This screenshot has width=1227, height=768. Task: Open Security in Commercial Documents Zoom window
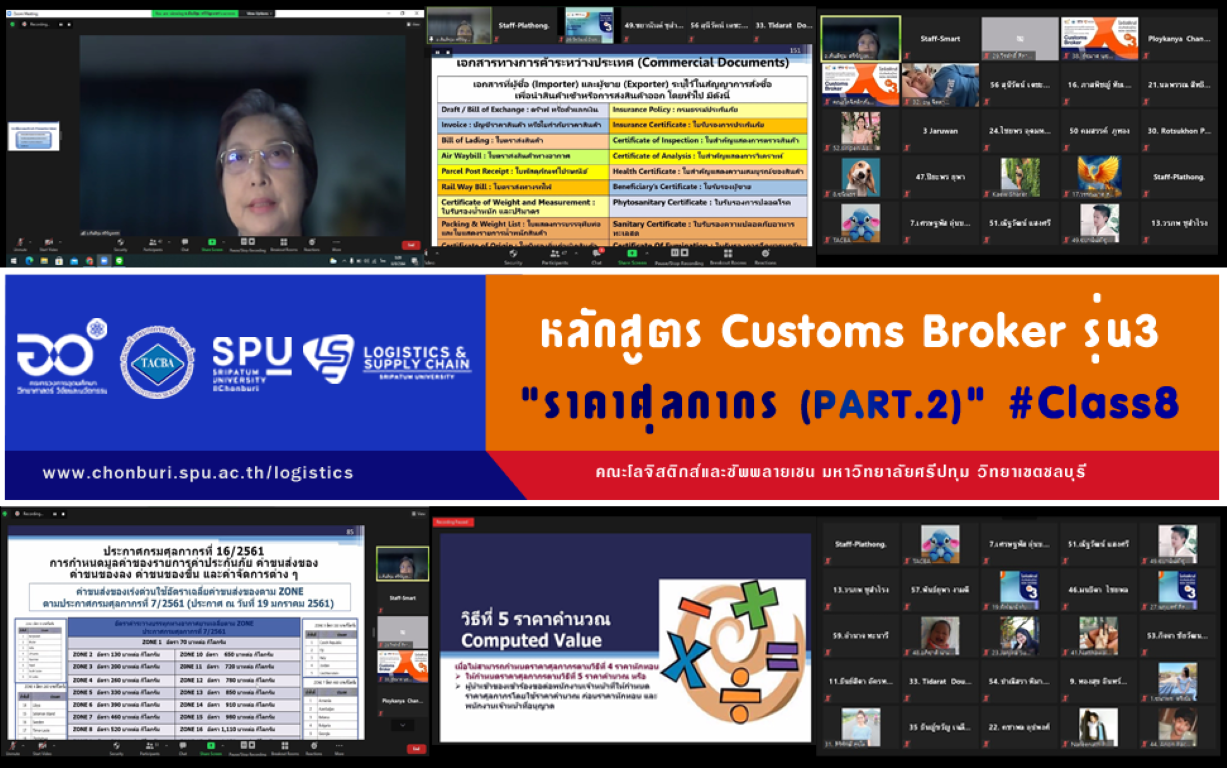(513, 258)
